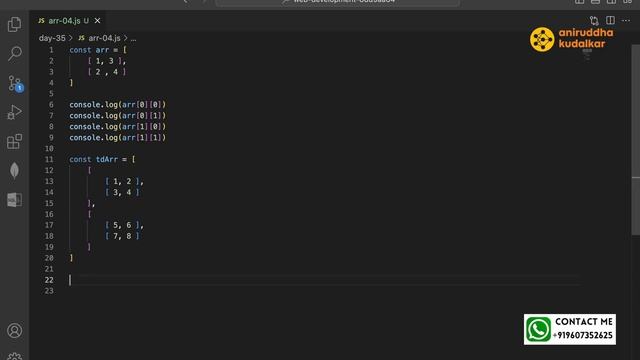Open the Explorer view in activity bar

(x=15, y=24)
